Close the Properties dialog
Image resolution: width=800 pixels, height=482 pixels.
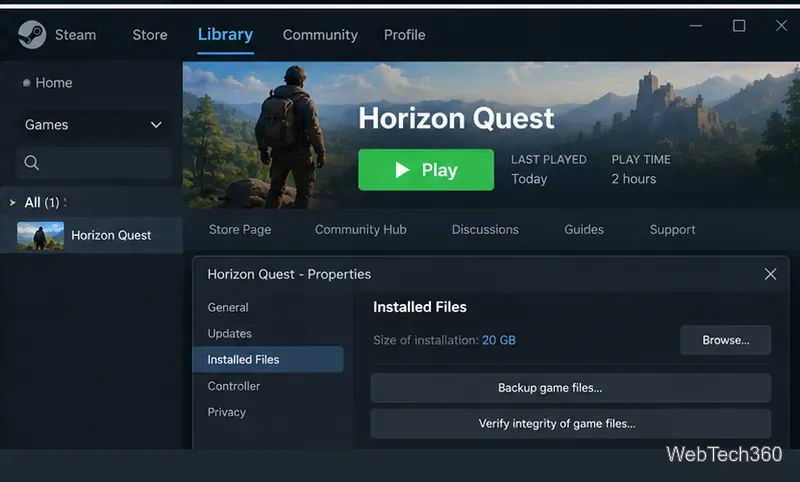tap(770, 274)
